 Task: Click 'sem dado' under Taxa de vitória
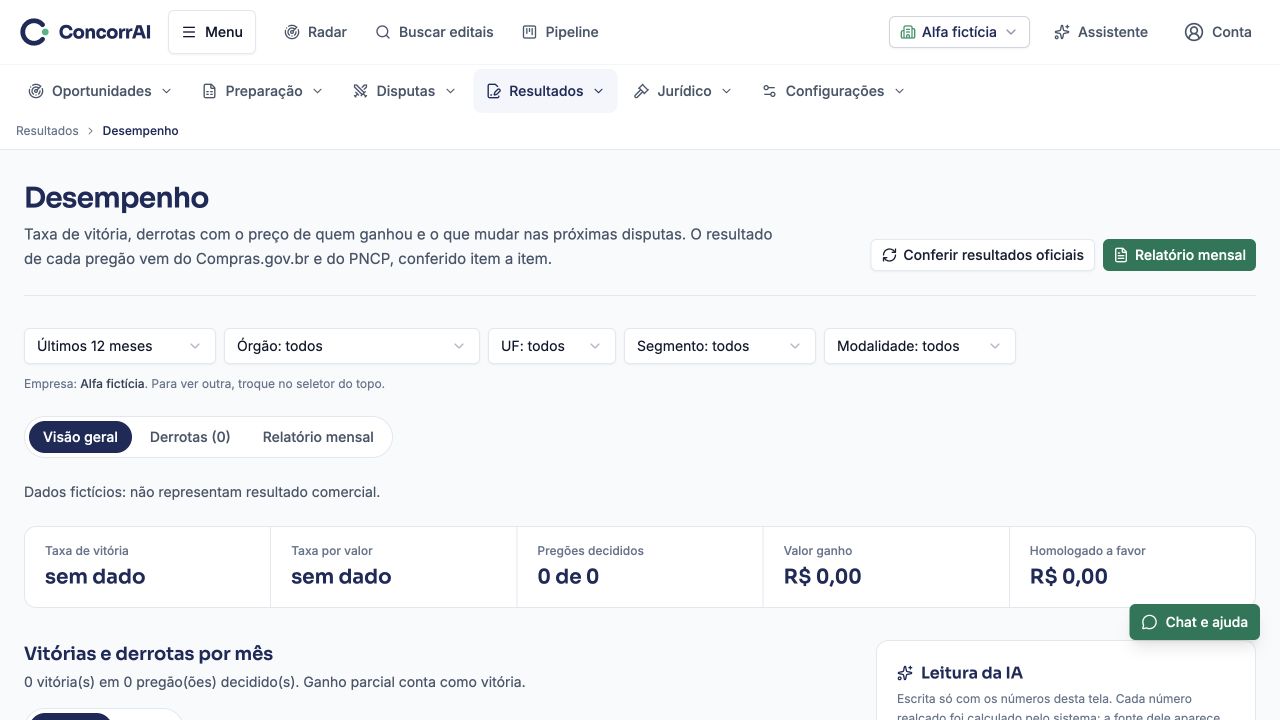95,576
